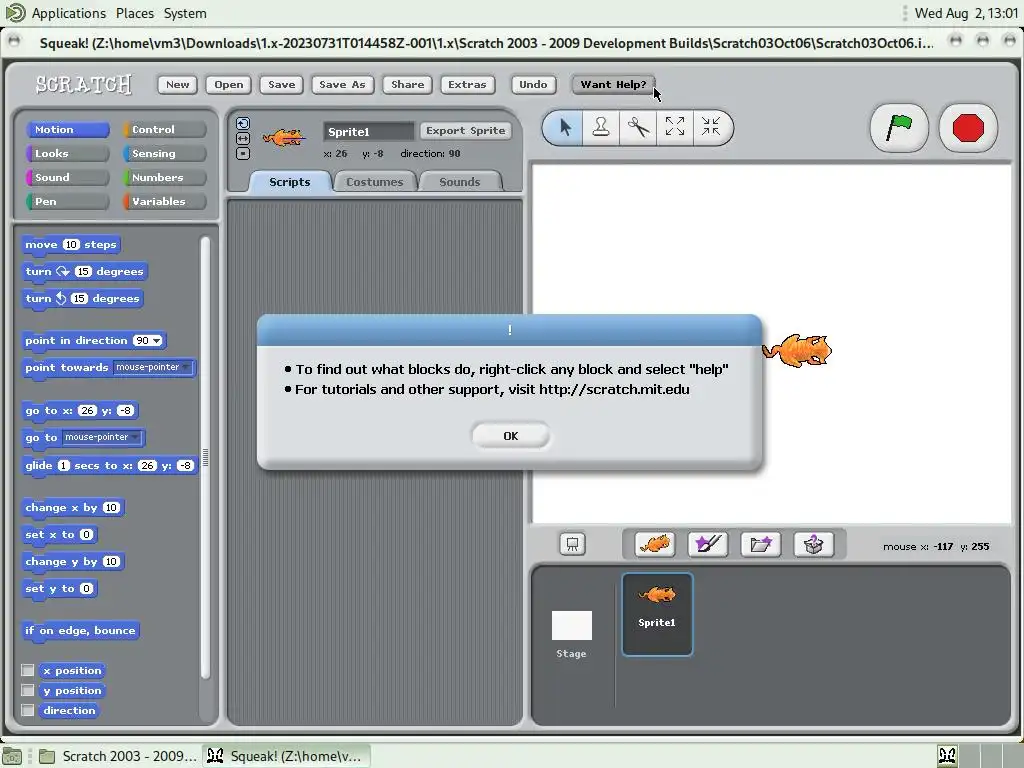Image resolution: width=1024 pixels, height=768 pixels.
Task: Open the System menu
Action: [x=185, y=13]
